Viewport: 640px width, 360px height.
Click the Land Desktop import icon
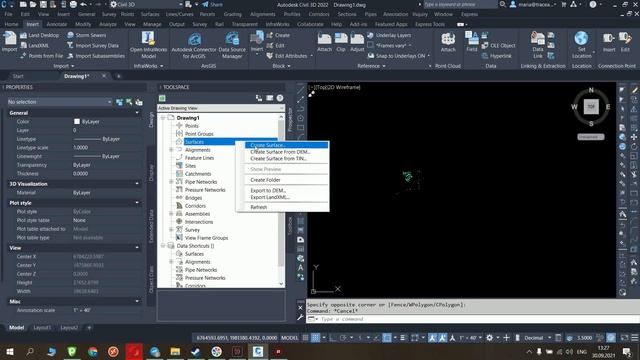click(24, 36)
